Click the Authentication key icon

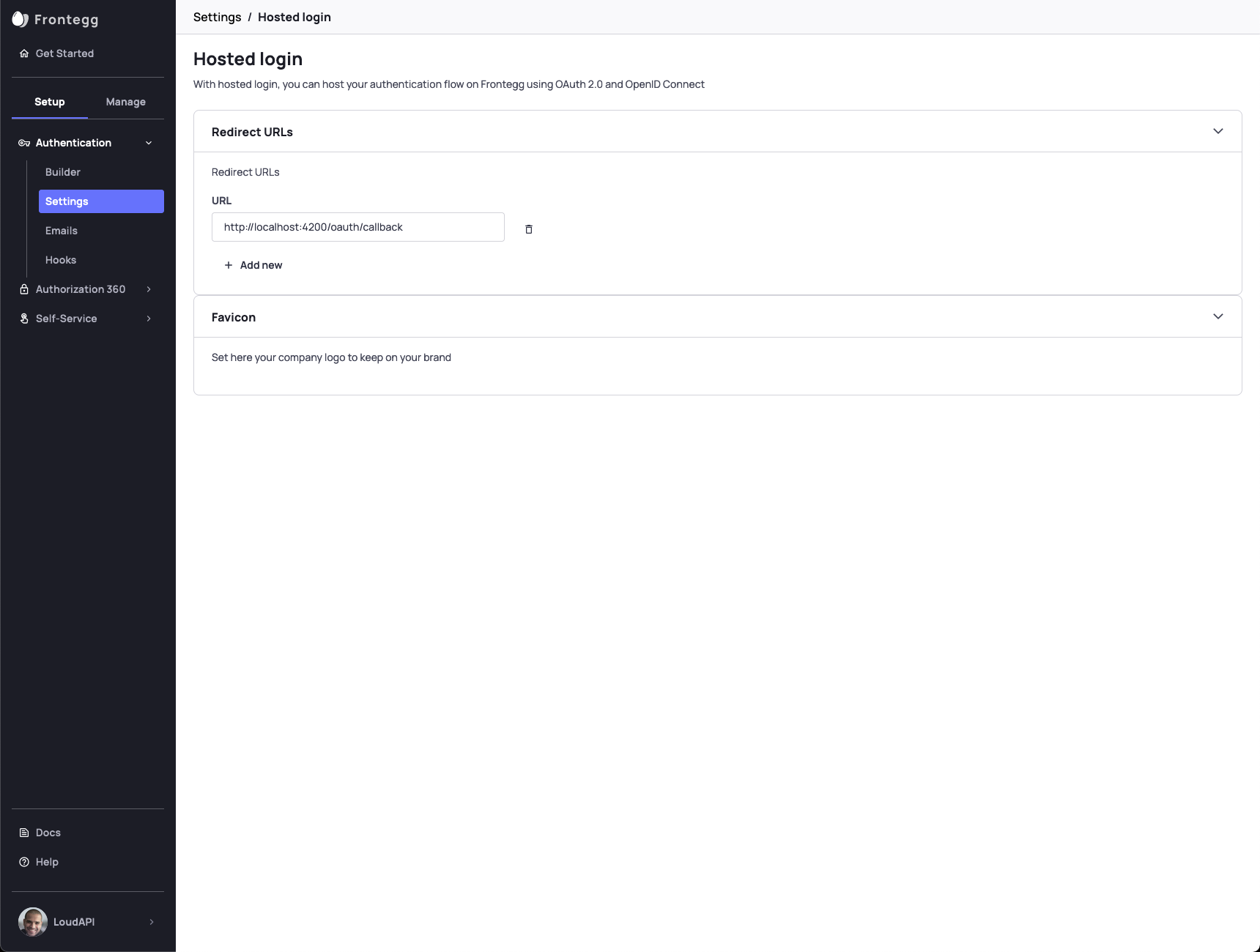tap(24, 143)
